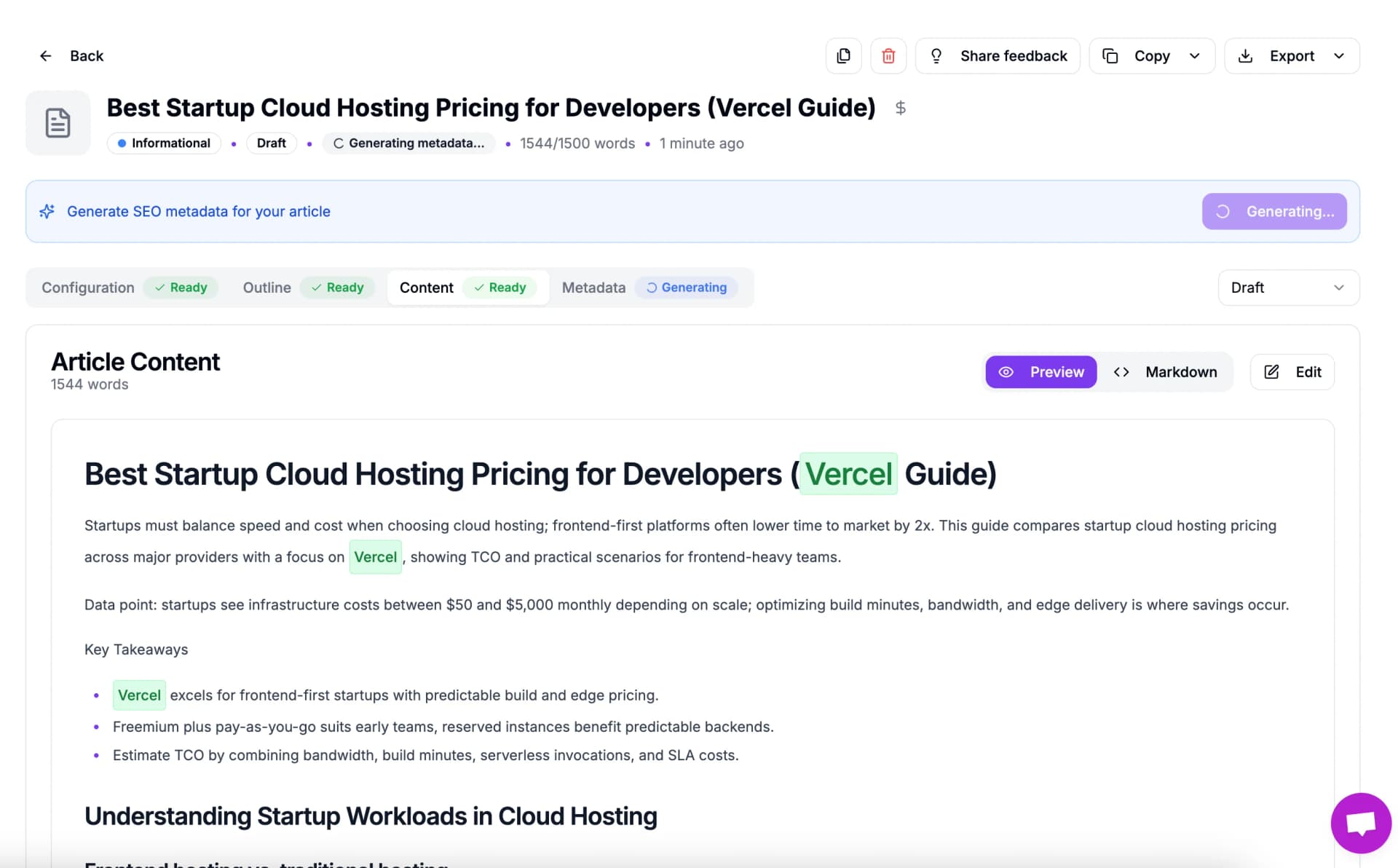This screenshot has height=868, width=1398.
Task: Click the Generating... metadata button
Action: 1273,212
